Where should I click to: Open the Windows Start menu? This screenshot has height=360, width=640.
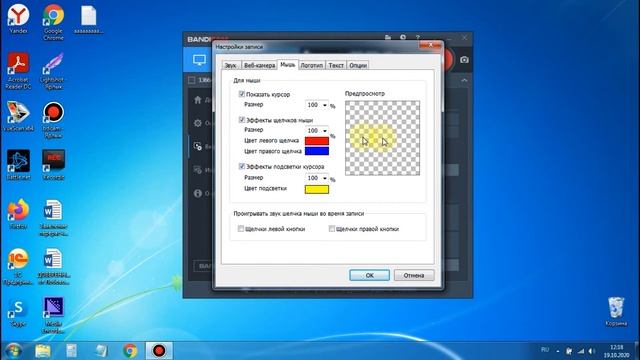tap(13, 351)
